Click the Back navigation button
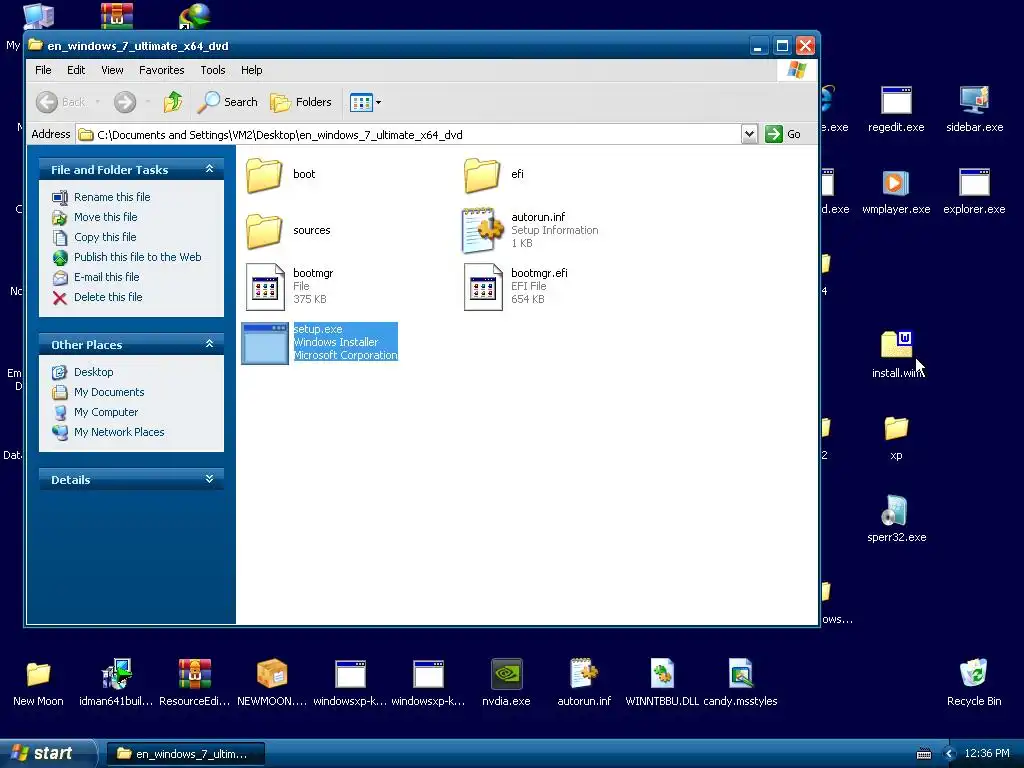The width and height of the screenshot is (1024, 768). point(61,102)
